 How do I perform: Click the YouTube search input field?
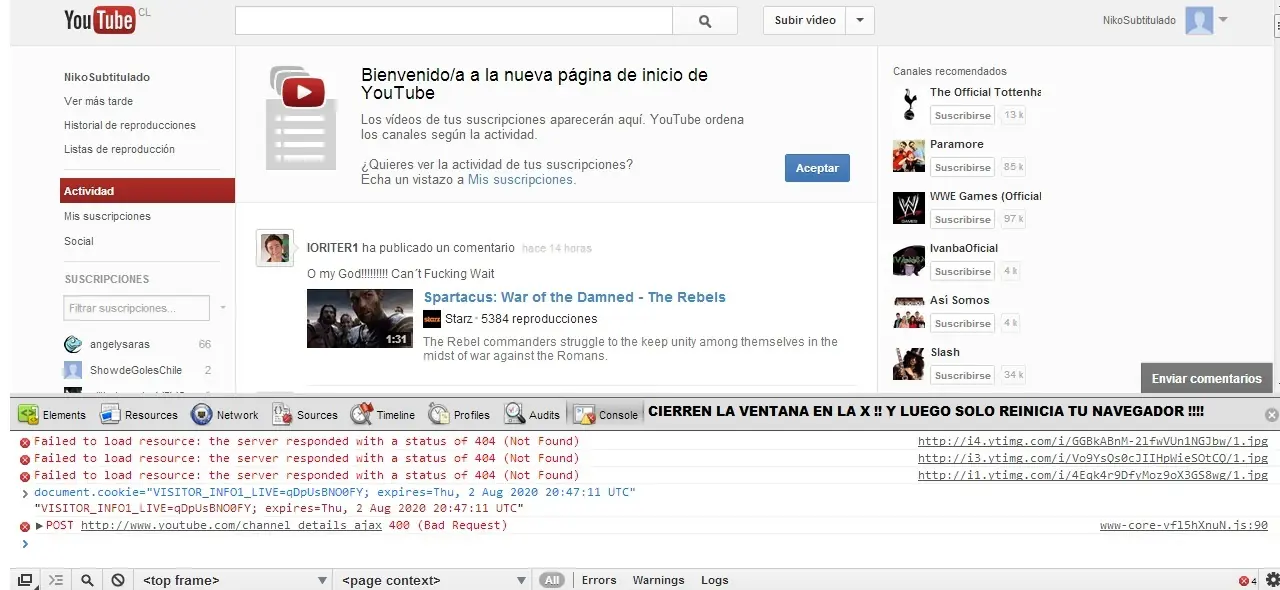point(454,20)
